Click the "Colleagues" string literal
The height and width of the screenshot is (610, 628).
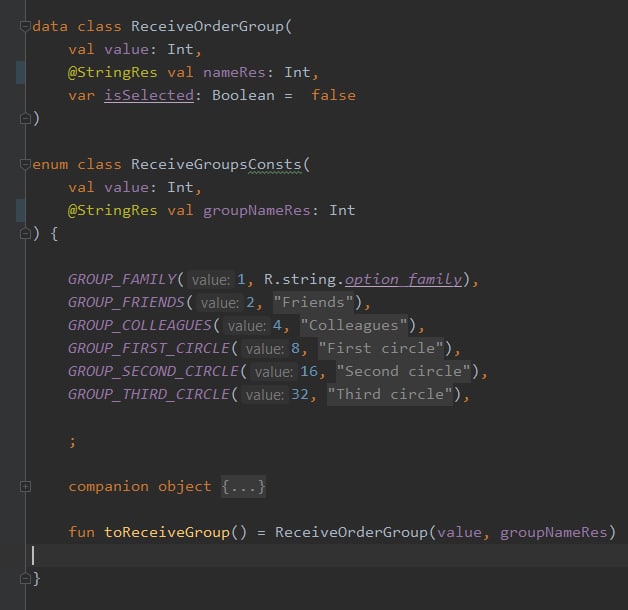pos(354,325)
